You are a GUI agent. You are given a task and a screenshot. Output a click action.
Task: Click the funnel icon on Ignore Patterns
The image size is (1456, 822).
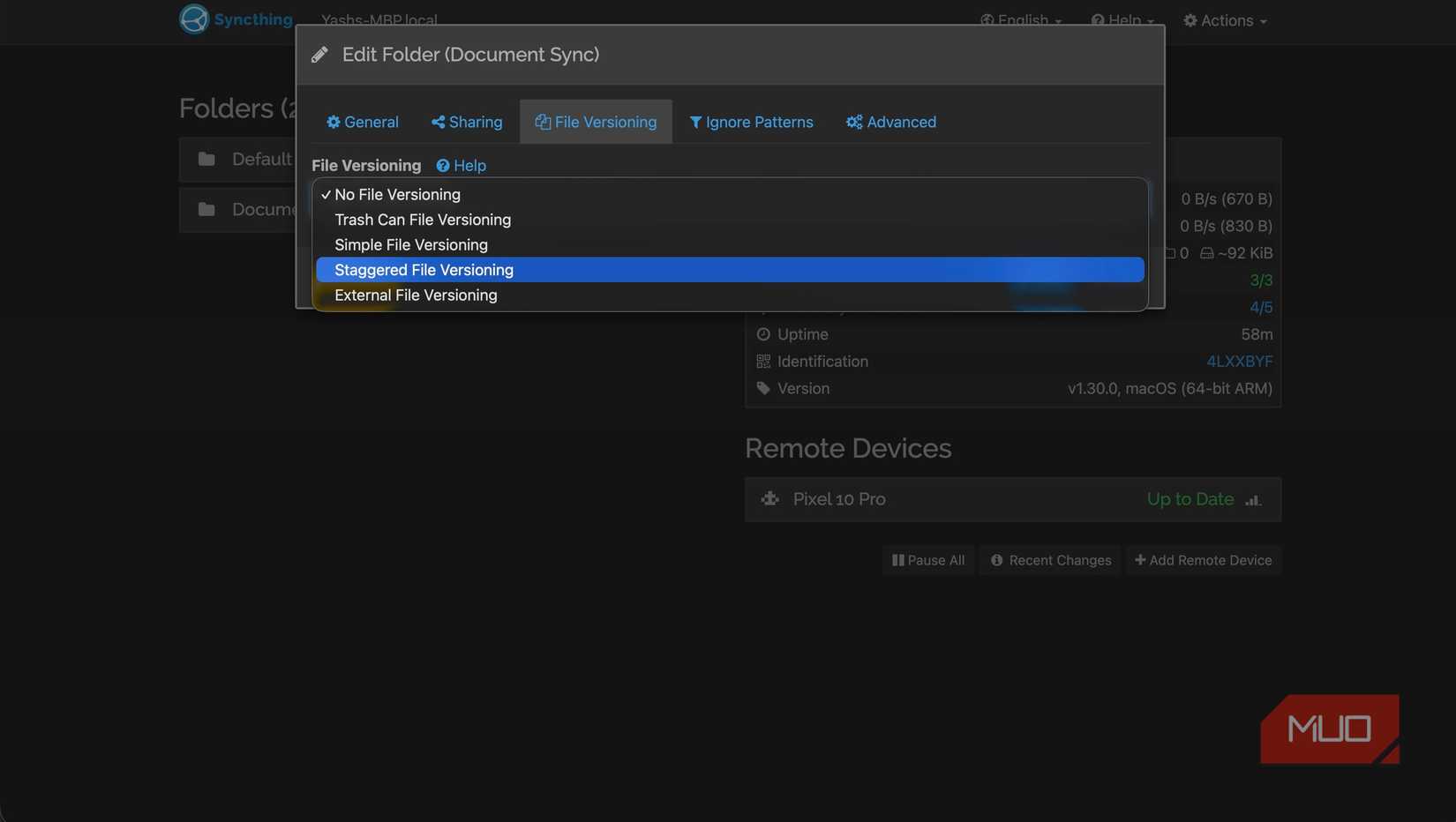695,123
